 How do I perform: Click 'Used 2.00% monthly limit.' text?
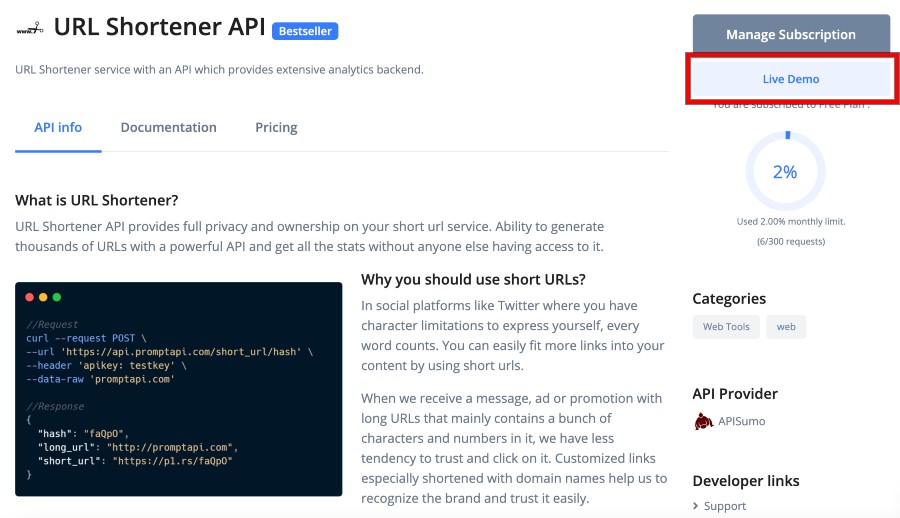(x=791, y=222)
